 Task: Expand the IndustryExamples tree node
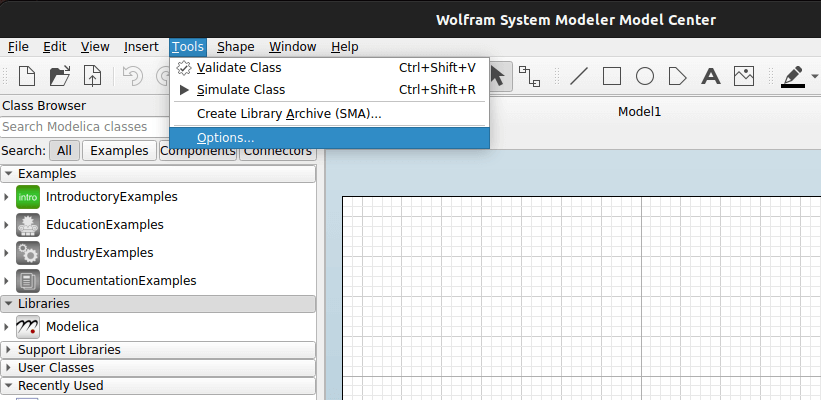pos(6,253)
